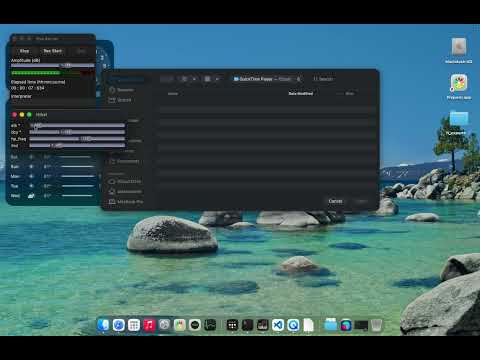Open grid view options dropdown in dialog
The width and height of the screenshot is (480, 360).
(x=212, y=79)
